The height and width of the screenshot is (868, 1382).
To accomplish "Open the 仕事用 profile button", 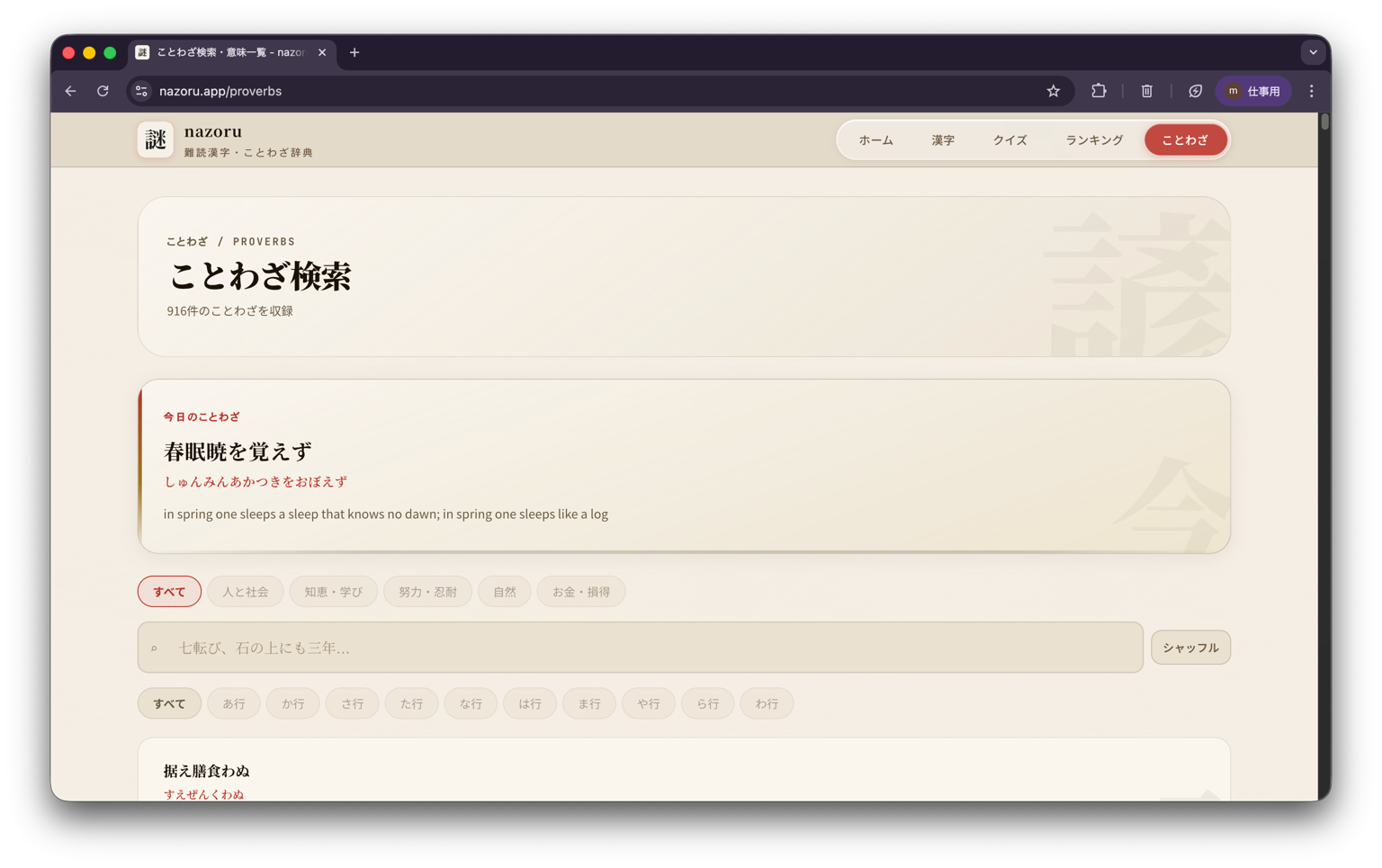I will coord(1253,91).
